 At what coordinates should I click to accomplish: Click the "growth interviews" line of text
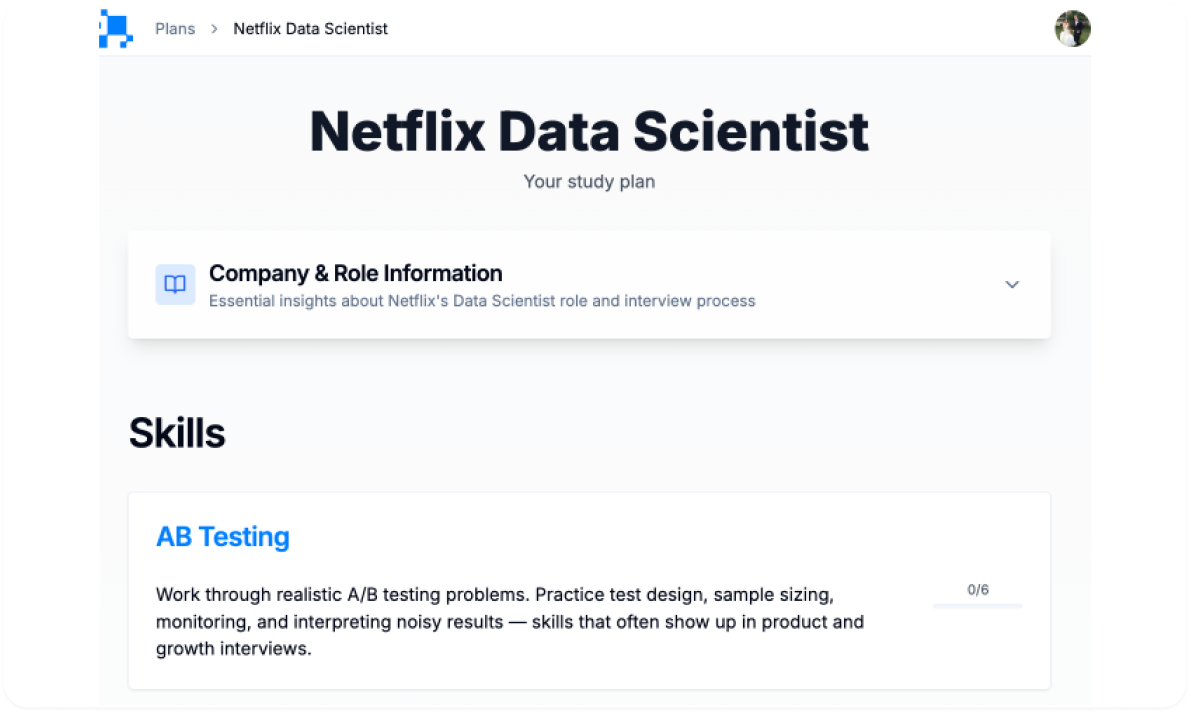click(234, 649)
